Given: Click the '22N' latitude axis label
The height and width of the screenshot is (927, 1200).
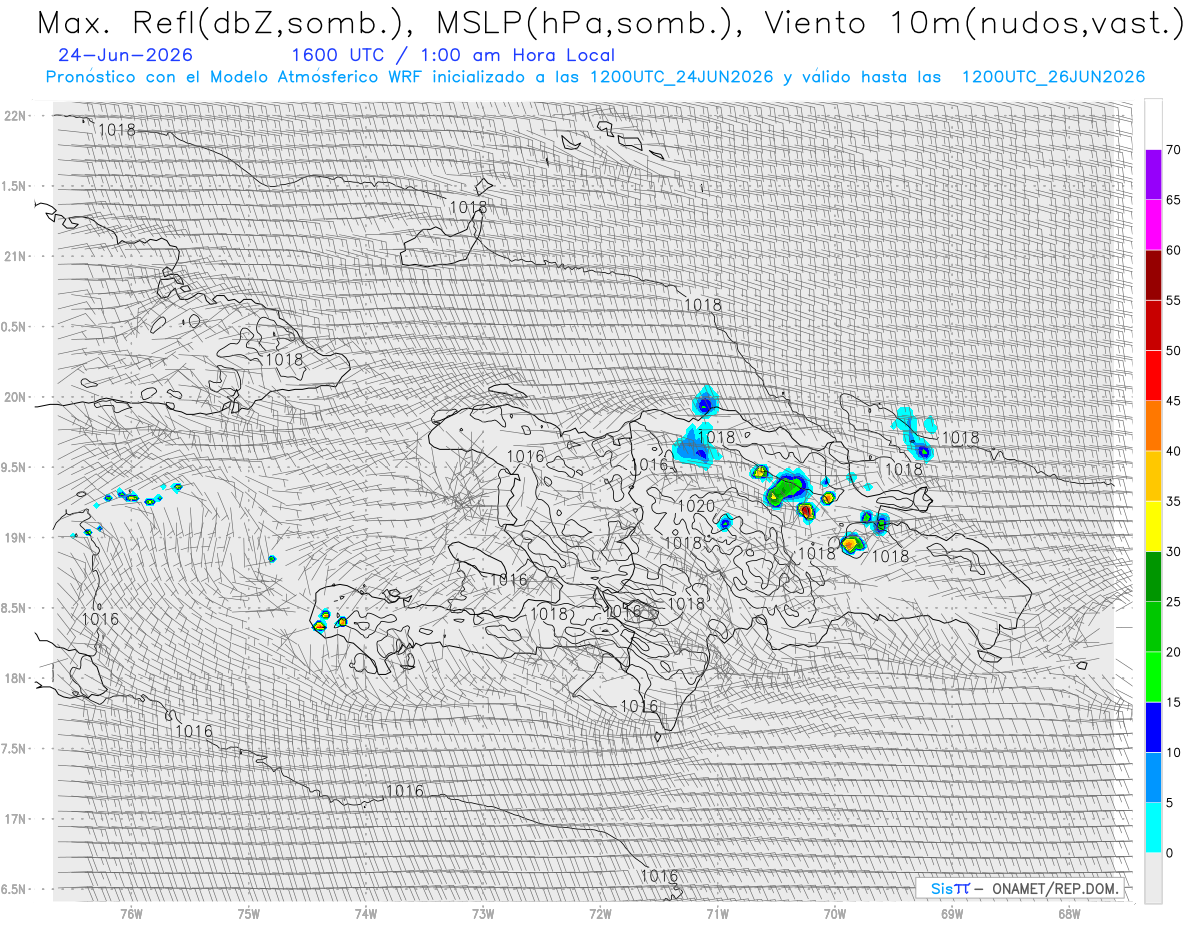Looking at the screenshot, I should (x=16, y=116).
